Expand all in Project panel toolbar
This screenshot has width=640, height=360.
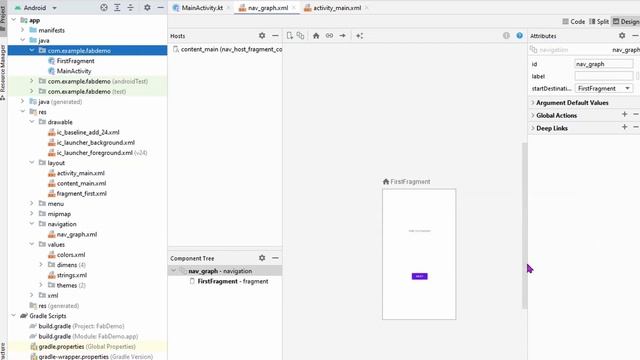point(117,7)
